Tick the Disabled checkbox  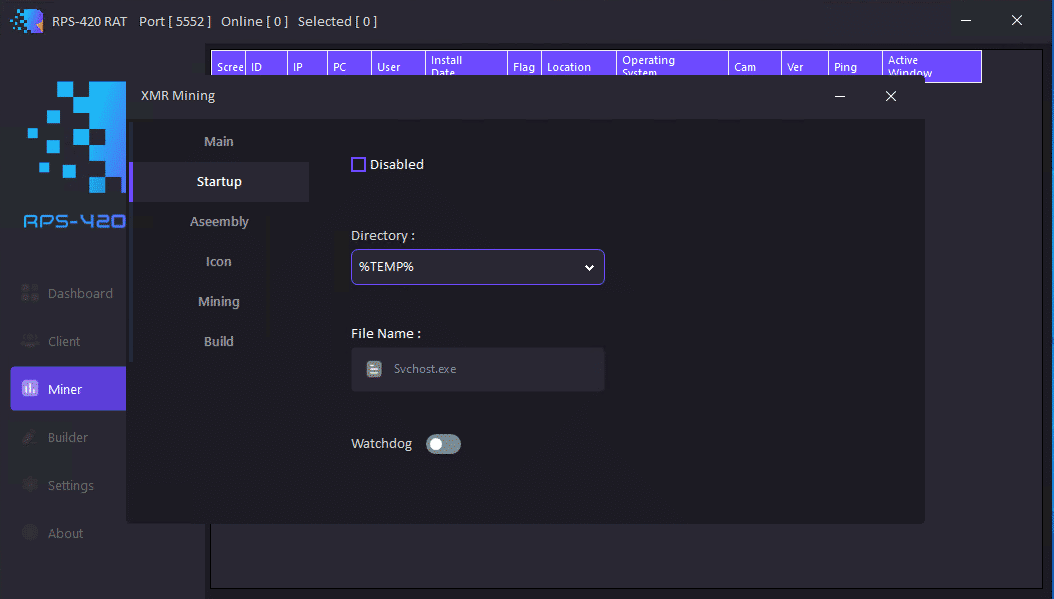[358, 164]
